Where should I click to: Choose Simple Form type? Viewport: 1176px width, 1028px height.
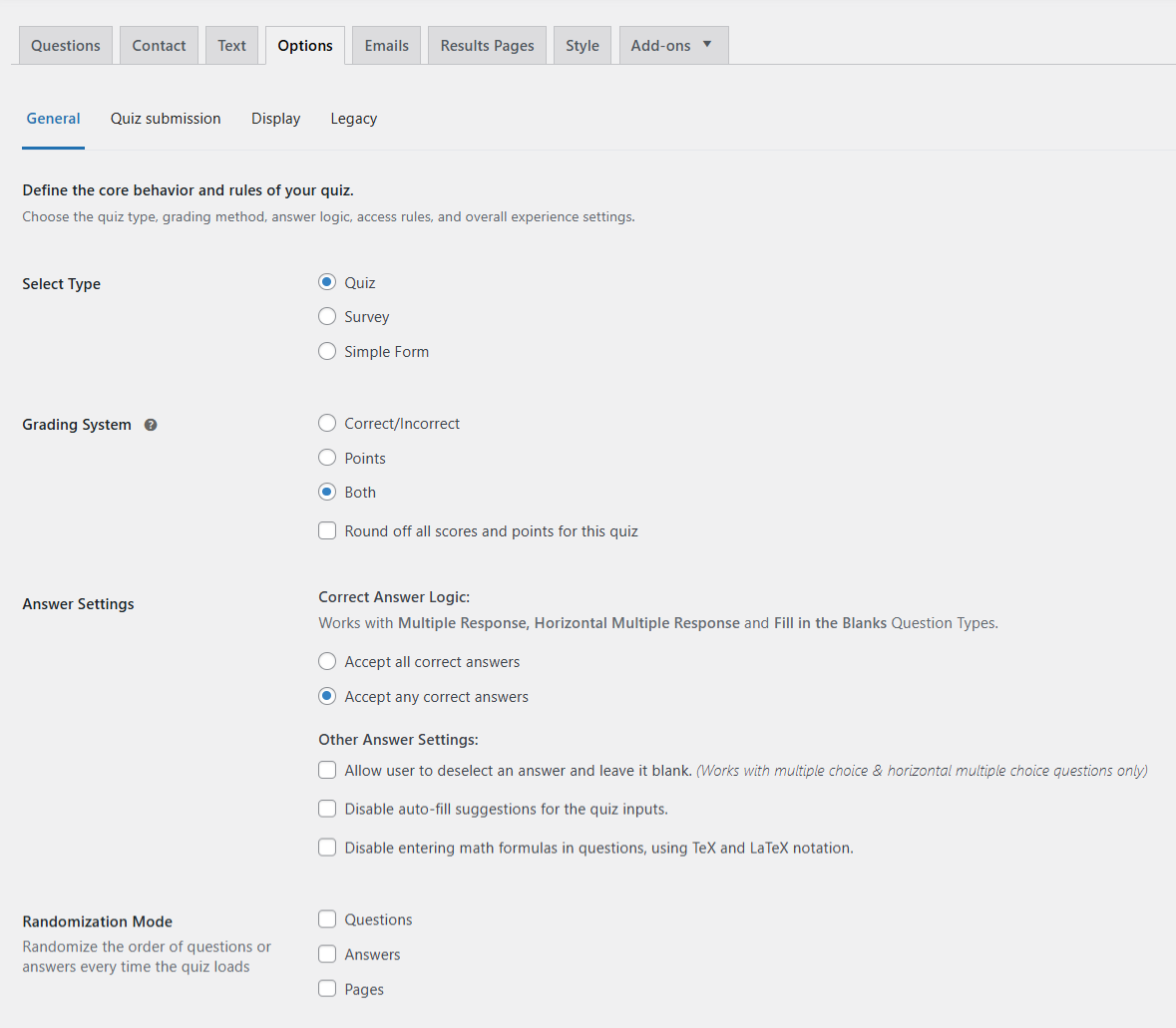point(327,351)
